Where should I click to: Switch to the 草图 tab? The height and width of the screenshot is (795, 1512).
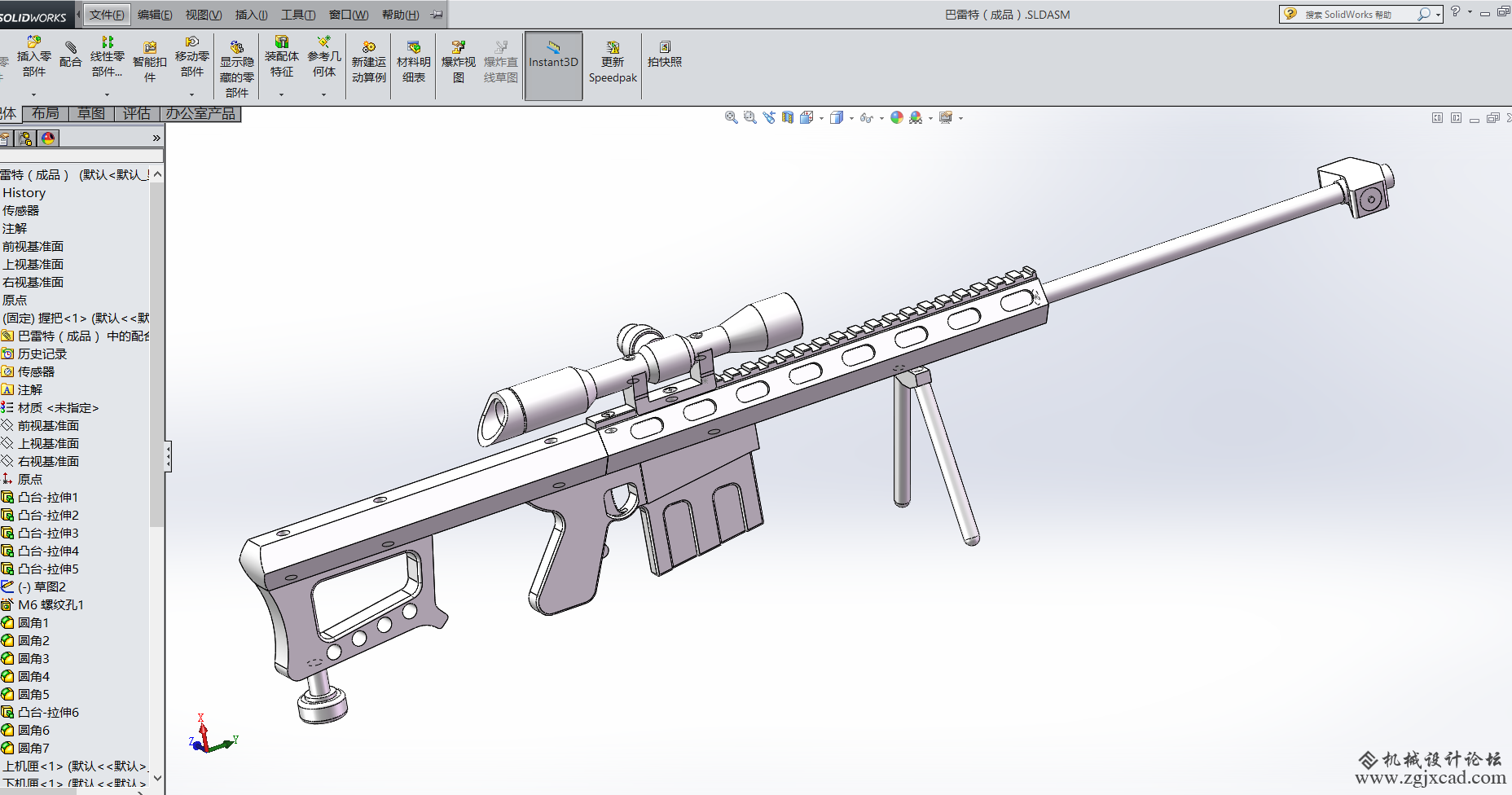(x=91, y=113)
